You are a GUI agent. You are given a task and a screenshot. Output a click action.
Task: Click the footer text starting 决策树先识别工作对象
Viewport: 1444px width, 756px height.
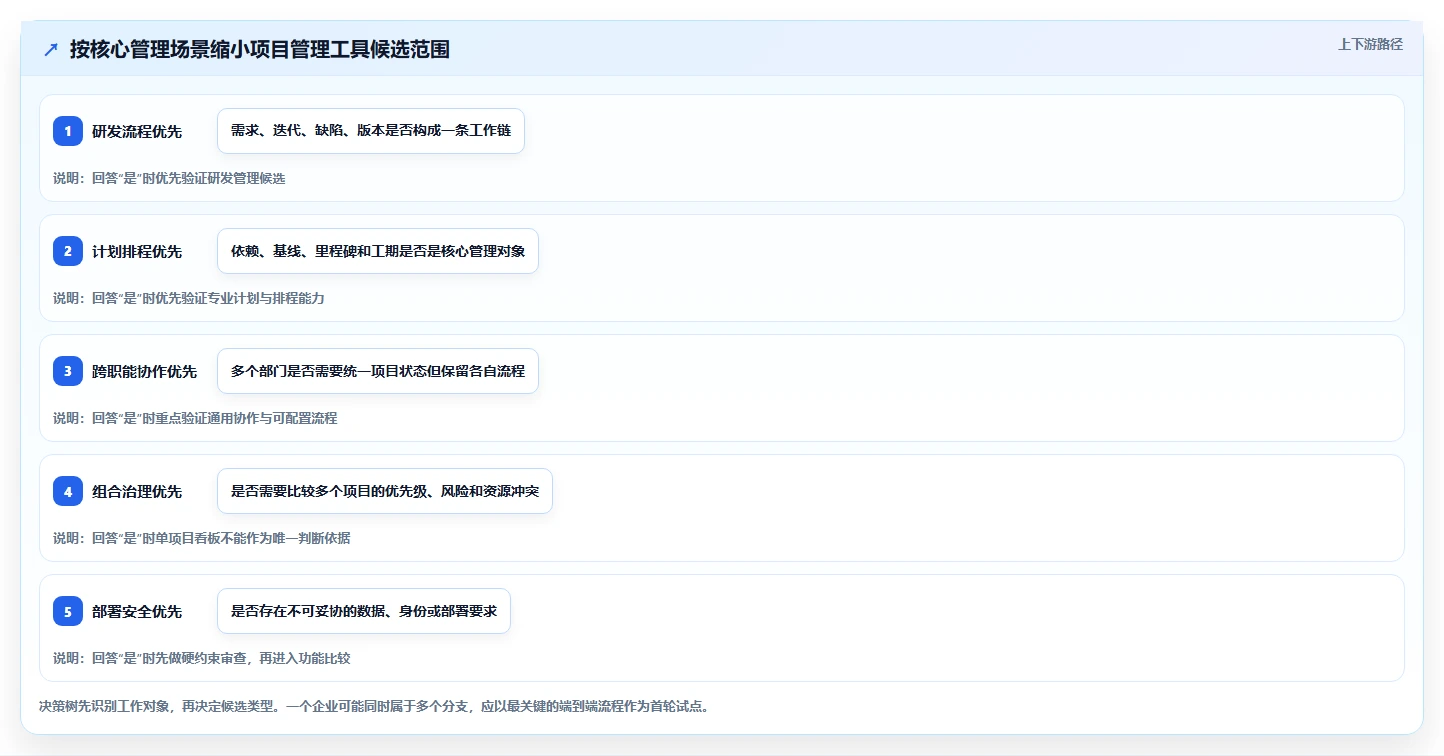375,706
